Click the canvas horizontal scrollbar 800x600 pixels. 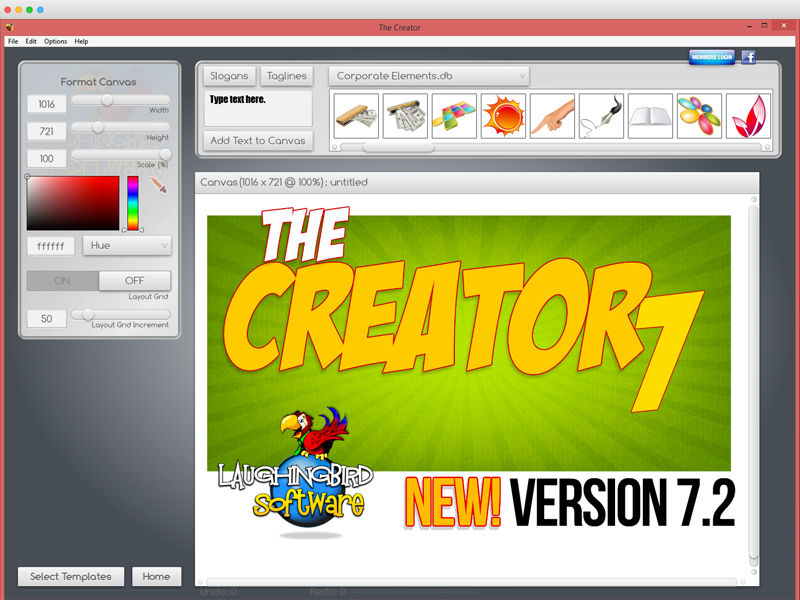(x=471, y=582)
